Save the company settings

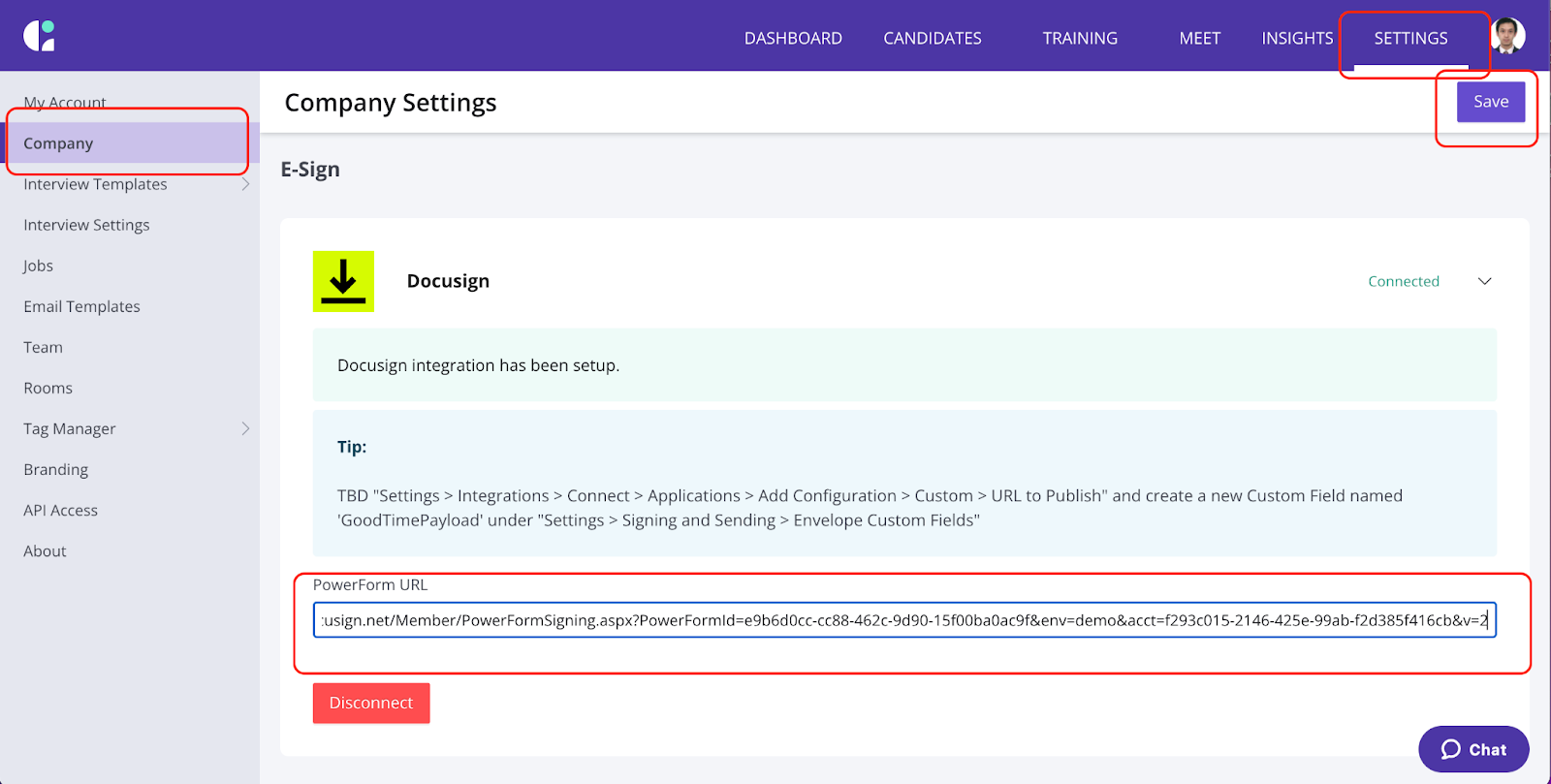(1490, 102)
